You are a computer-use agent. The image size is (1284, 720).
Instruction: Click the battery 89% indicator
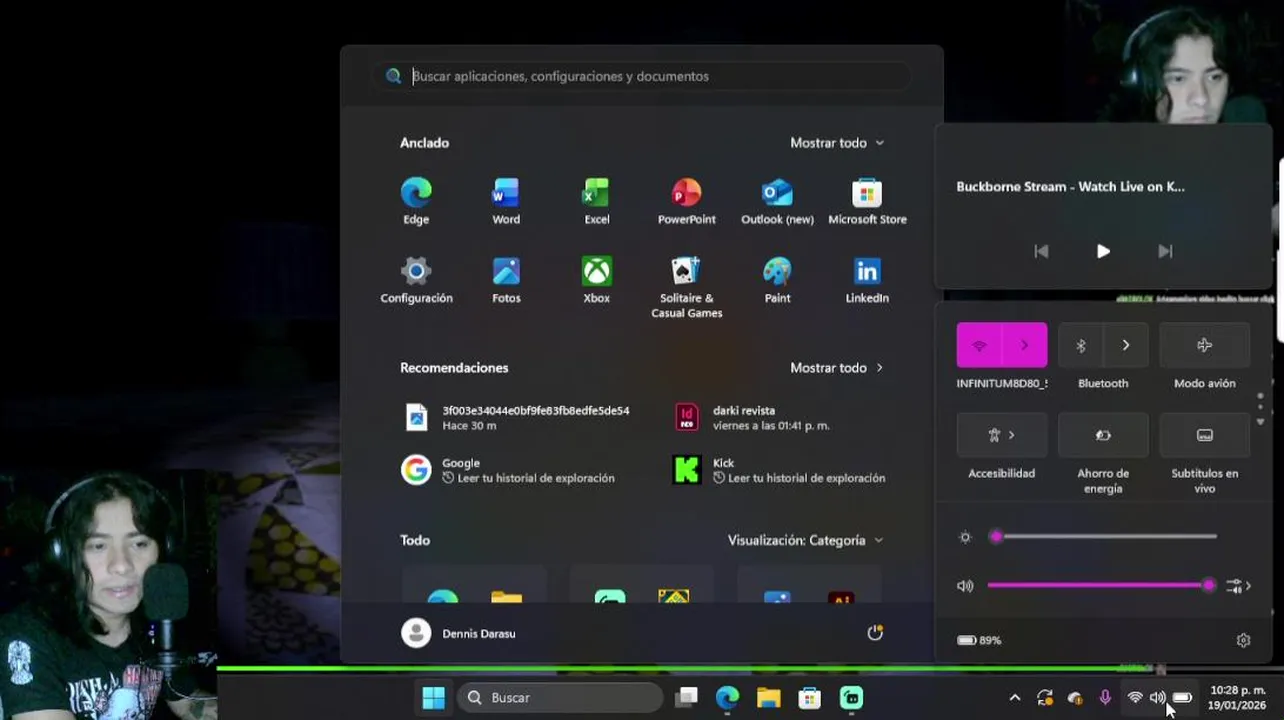click(x=979, y=640)
